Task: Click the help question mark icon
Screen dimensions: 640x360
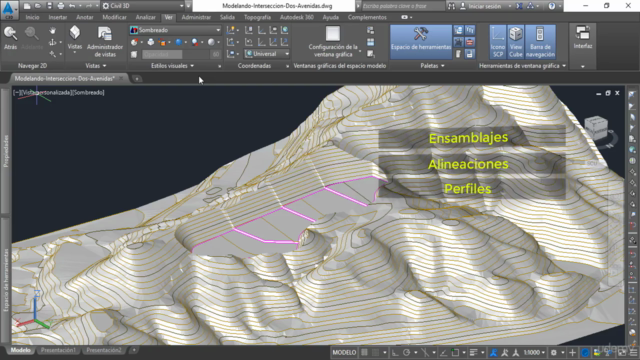Action: [552, 6]
